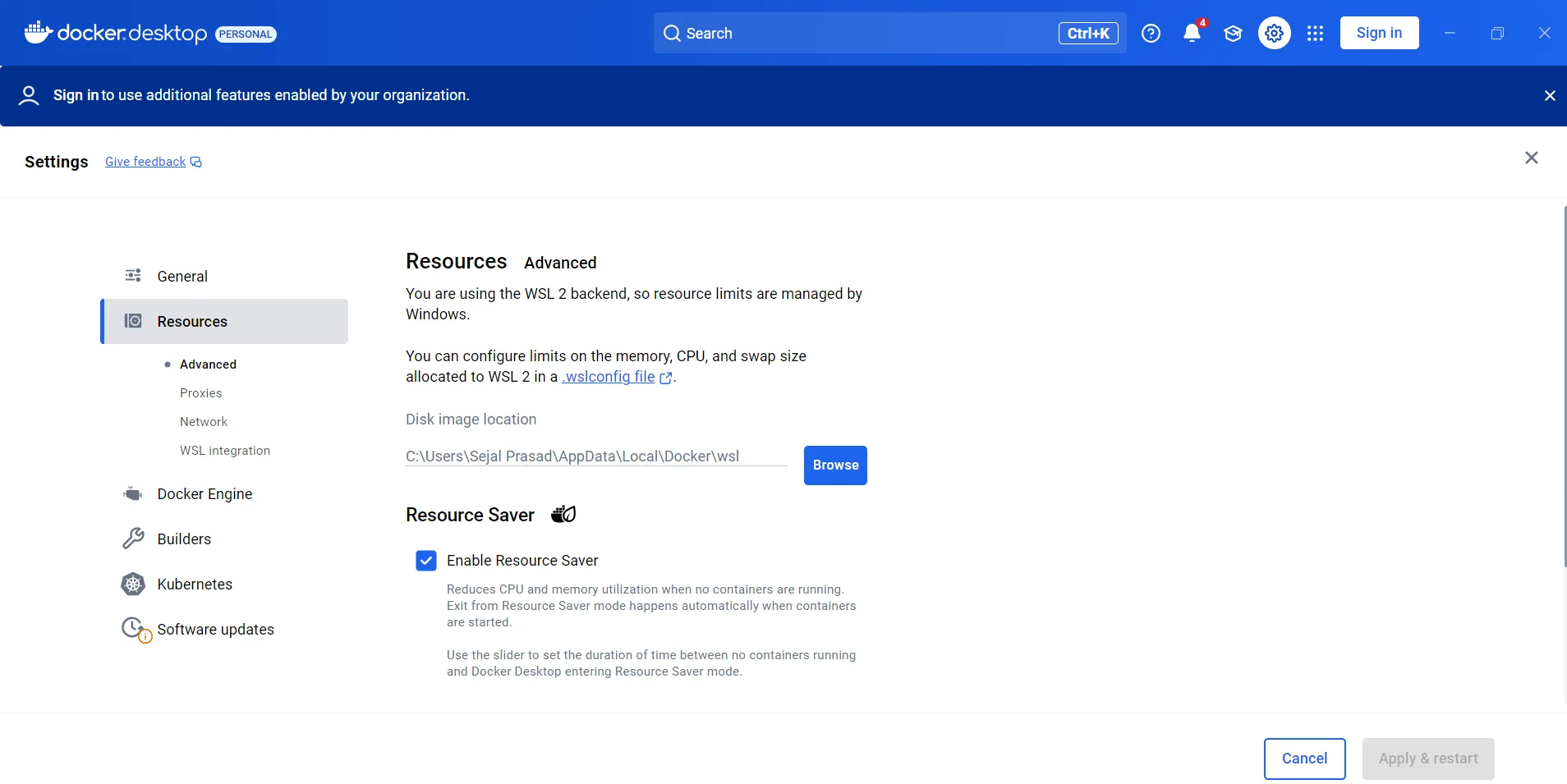Open Kubernetes settings
Screen dimensions: 1567x784
click(x=224, y=584)
